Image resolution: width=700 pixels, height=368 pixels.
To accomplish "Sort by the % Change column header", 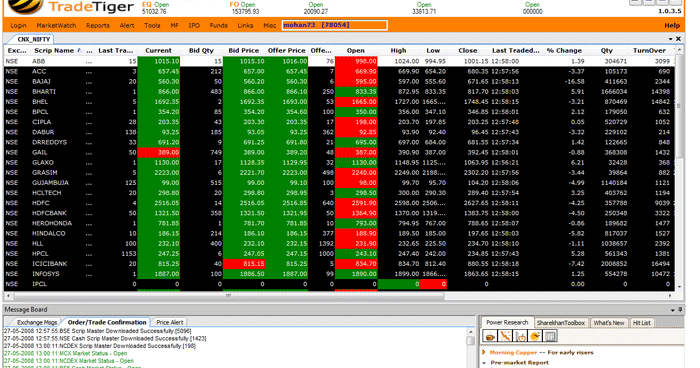I will [564, 50].
